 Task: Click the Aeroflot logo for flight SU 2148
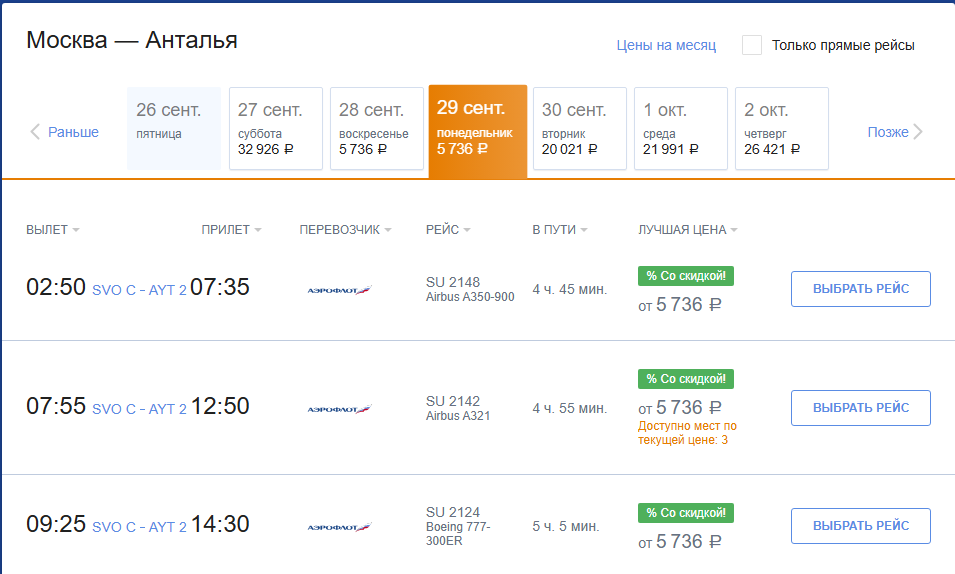click(x=338, y=290)
